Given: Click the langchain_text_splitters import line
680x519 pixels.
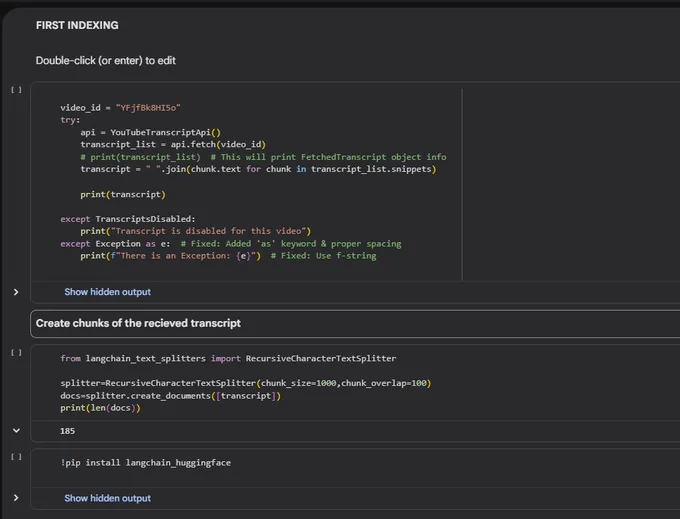Looking at the screenshot, I should click(228, 359).
